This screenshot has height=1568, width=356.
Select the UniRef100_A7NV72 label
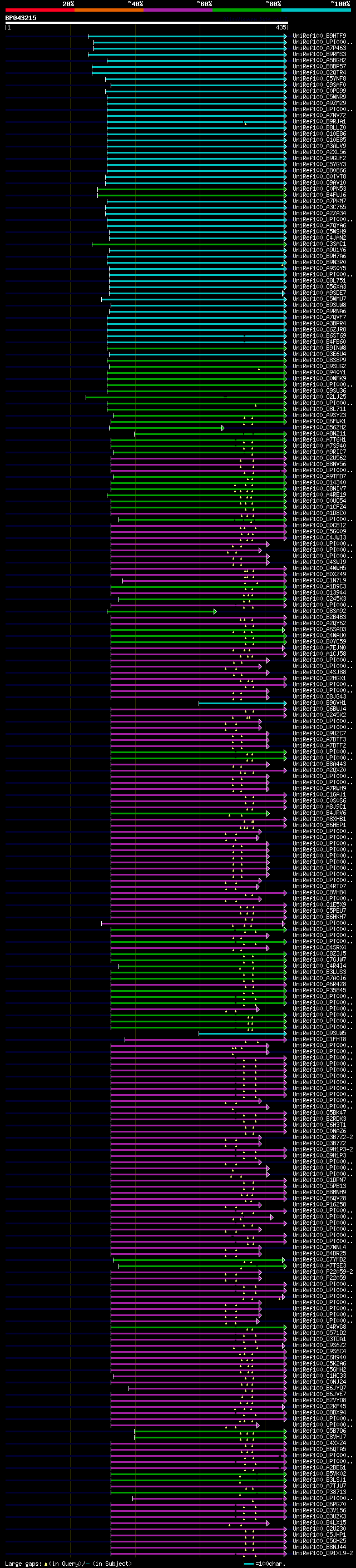tap(319, 116)
